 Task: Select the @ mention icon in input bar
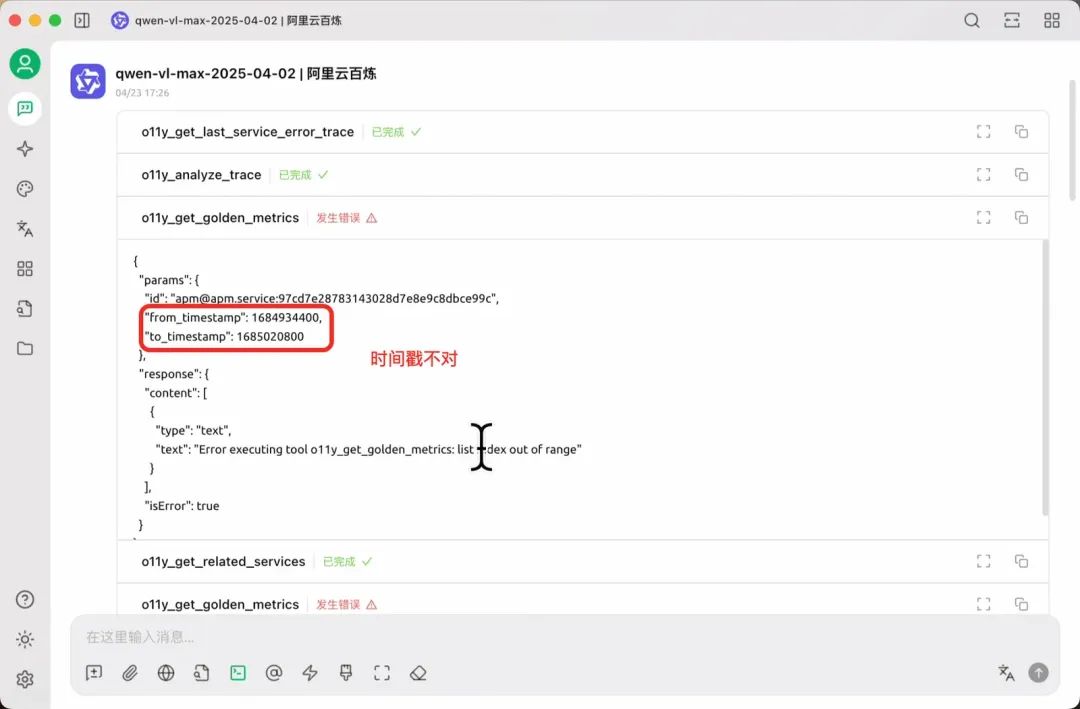click(x=274, y=673)
